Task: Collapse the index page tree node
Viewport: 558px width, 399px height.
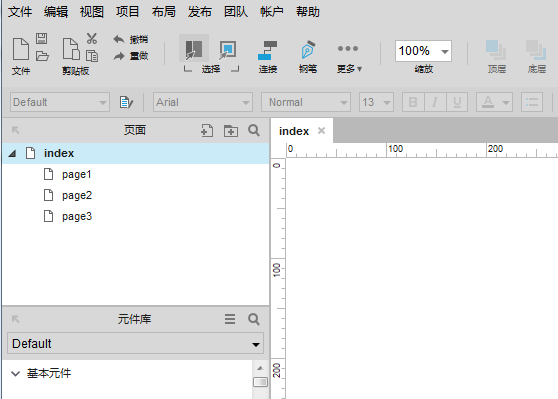Action: (12, 153)
